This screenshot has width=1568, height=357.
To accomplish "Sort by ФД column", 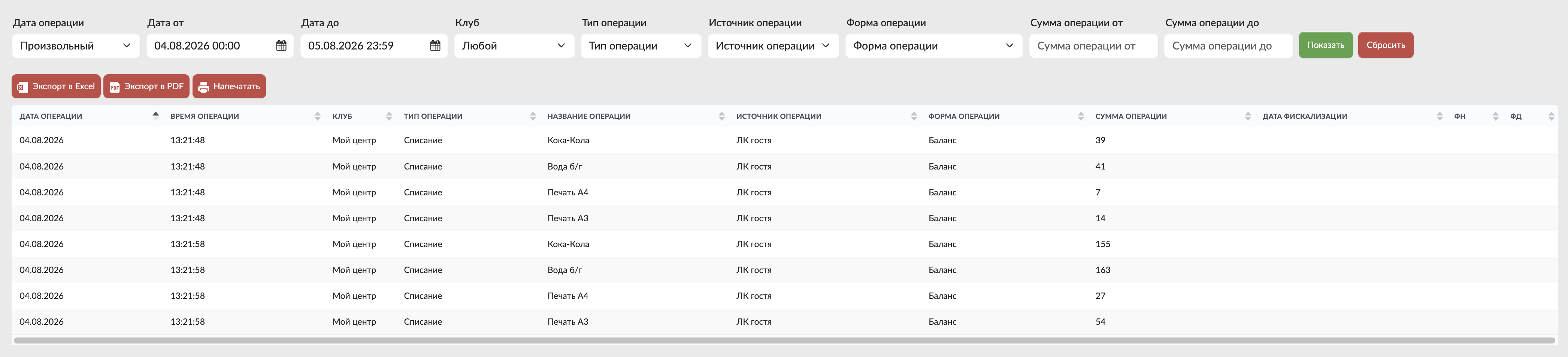I will click(x=1551, y=116).
